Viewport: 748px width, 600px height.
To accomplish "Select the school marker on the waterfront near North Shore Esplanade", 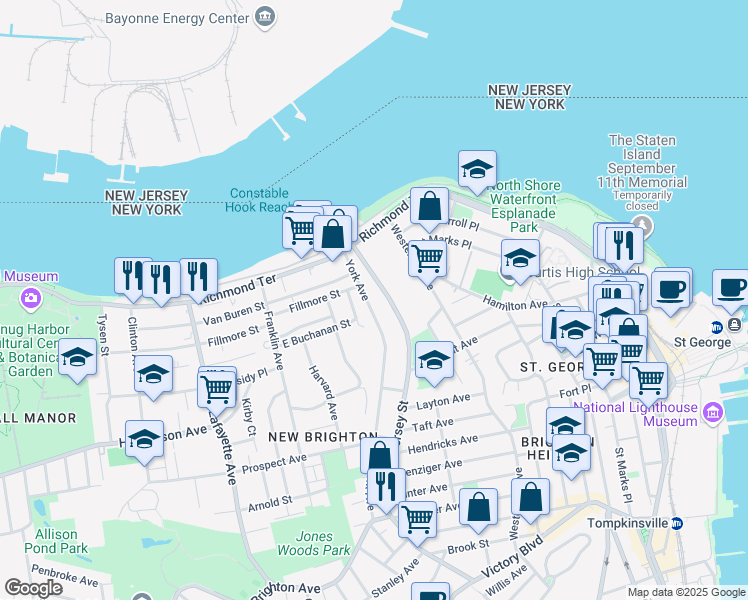I will click(477, 171).
